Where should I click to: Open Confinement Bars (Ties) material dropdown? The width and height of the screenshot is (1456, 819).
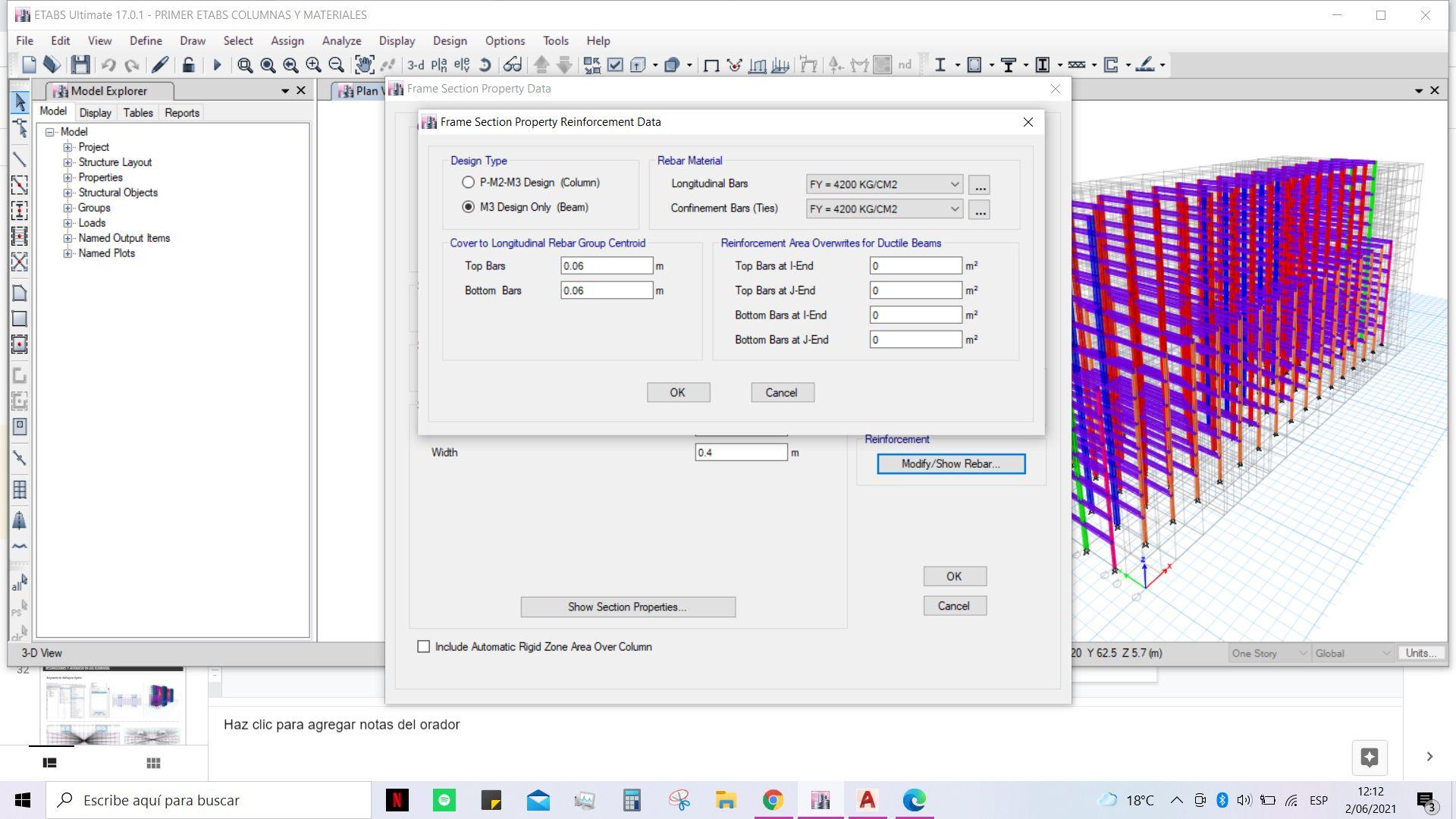(884, 209)
